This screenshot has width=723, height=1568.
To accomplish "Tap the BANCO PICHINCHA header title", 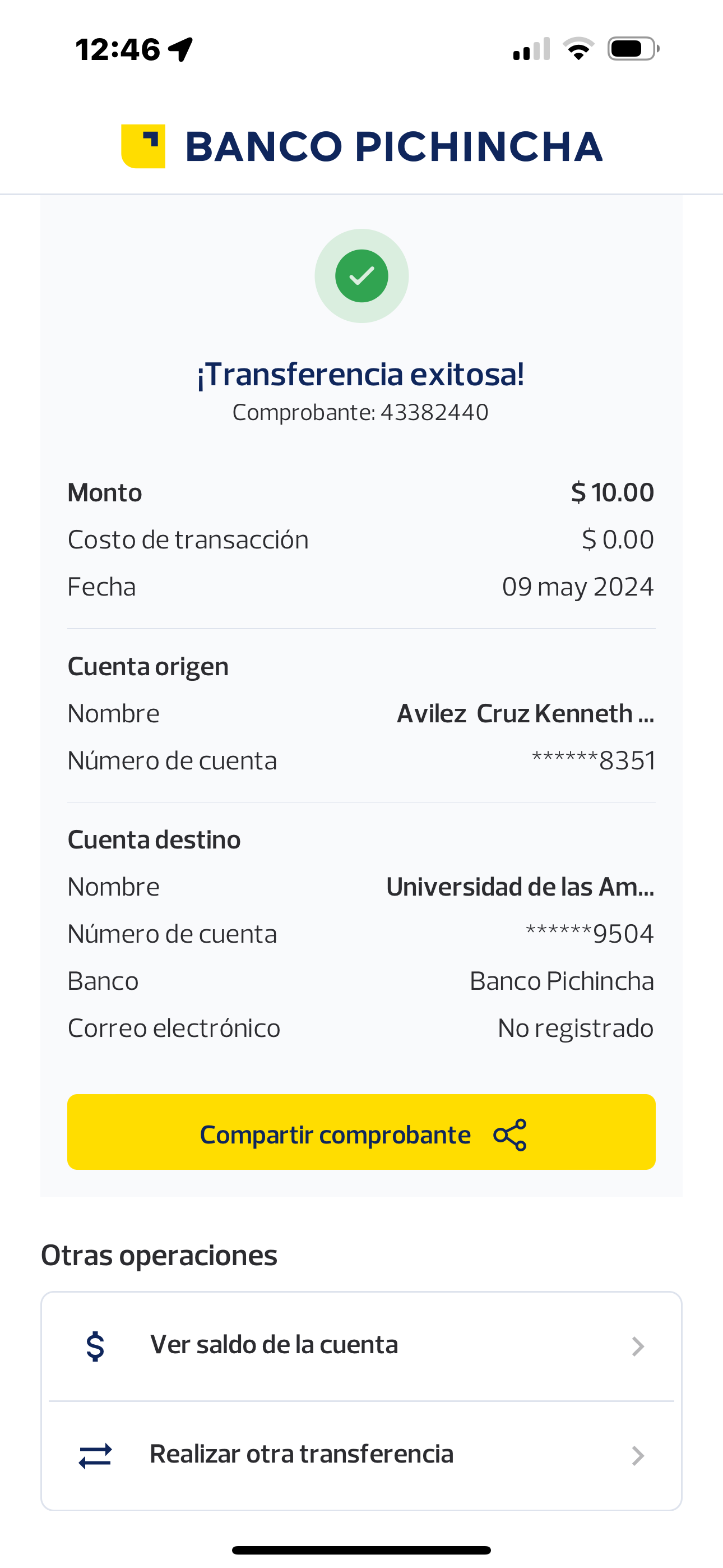I will pyautogui.click(x=393, y=147).
